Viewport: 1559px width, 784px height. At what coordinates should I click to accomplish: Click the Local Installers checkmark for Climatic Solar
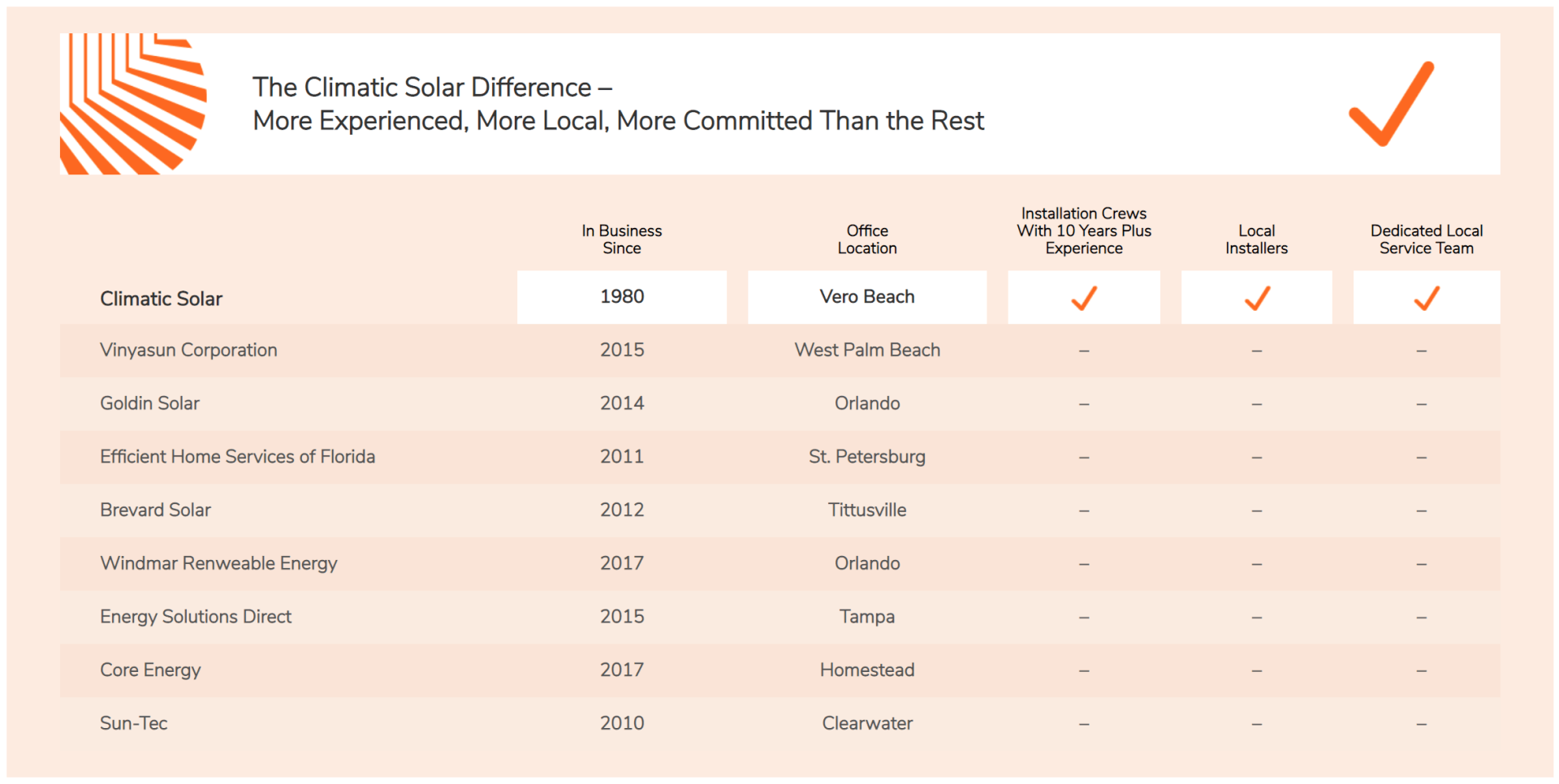coord(1257,298)
